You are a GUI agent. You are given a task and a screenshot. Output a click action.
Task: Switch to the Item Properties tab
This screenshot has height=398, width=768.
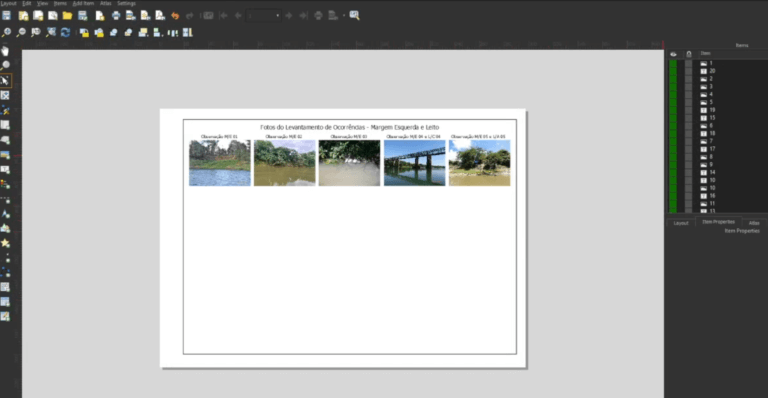(719, 222)
